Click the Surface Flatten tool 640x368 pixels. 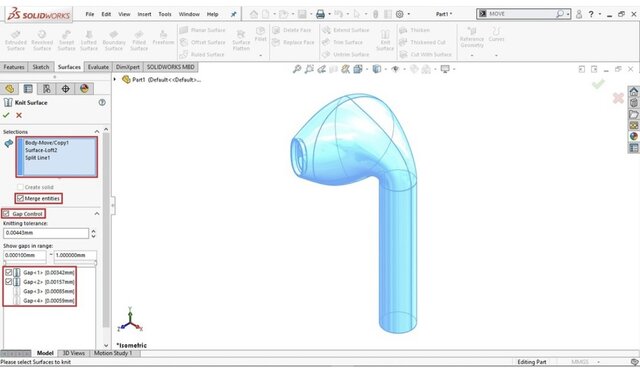tap(241, 40)
